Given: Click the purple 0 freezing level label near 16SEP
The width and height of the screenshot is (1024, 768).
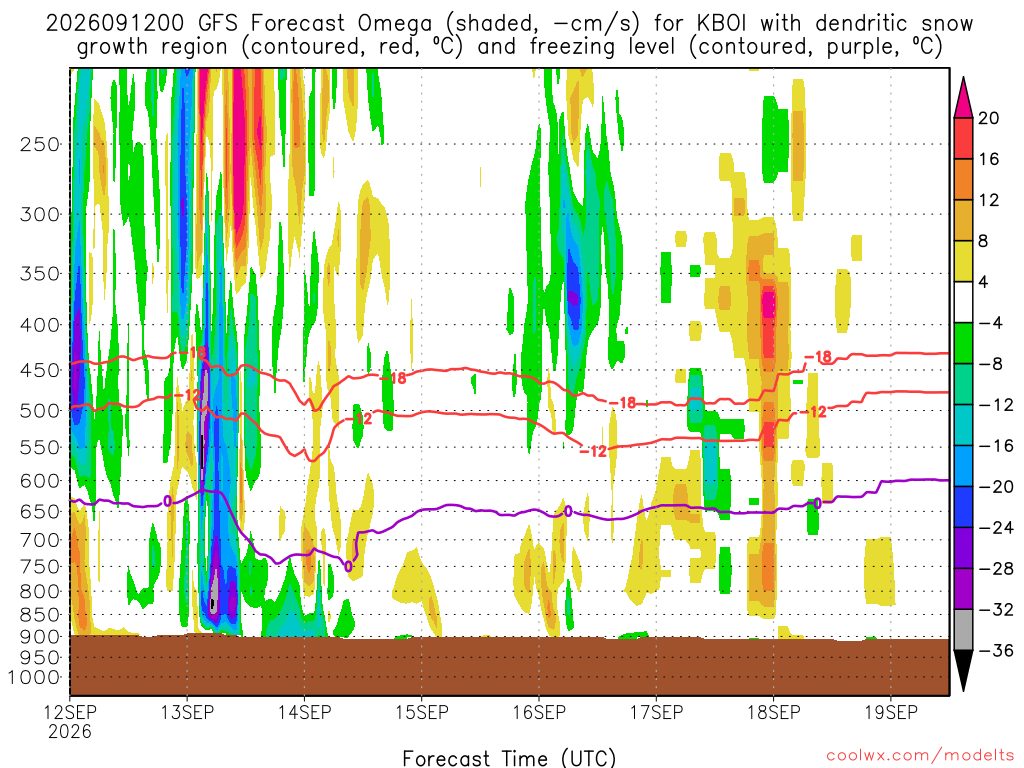Looking at the screenshot, I should (568, 511).
